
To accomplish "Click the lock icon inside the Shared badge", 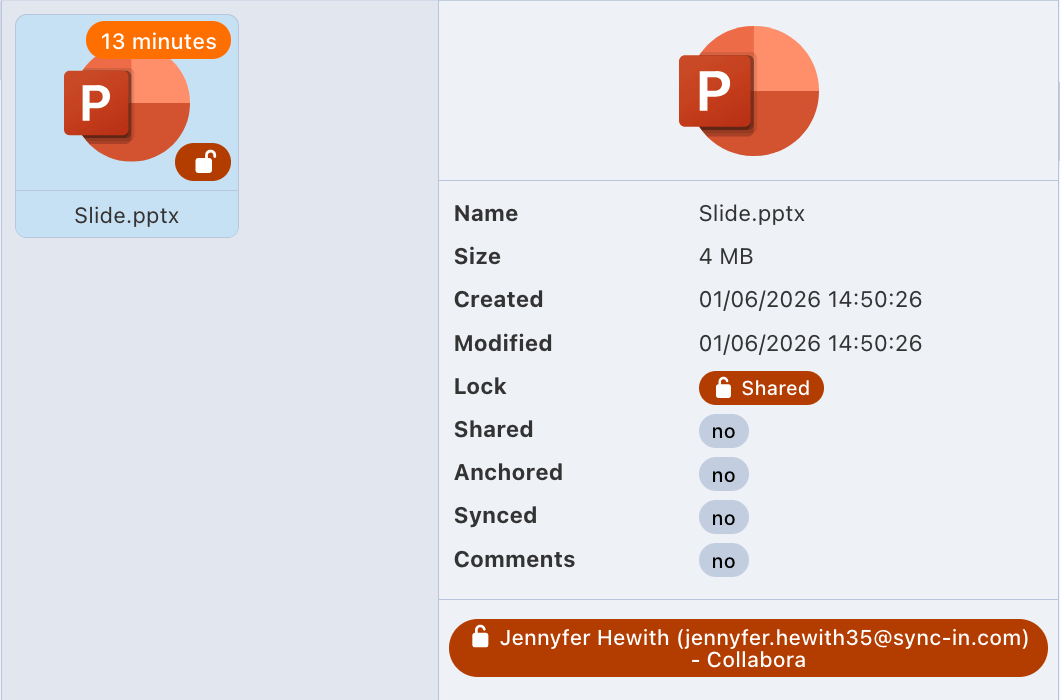I will (723, 388).
